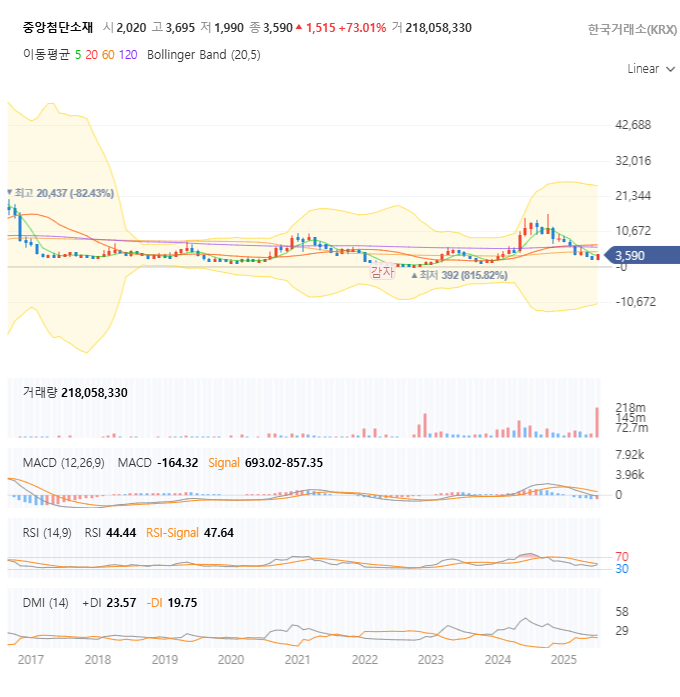Click the 7.92k MACD axis label
The height and width of the screenshot is (697, 680).
pos(630,455)
